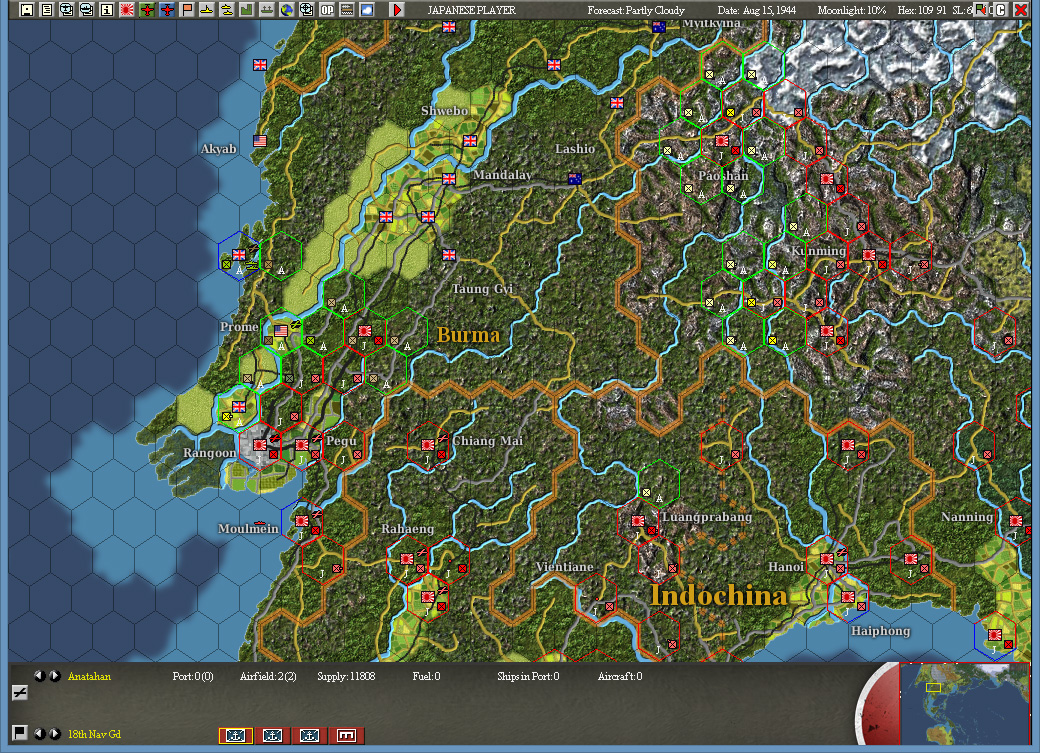Click the red rising sun flag icon
Image resolution: width=1040 pixels, height=753 pixels.
pos(127,10)
